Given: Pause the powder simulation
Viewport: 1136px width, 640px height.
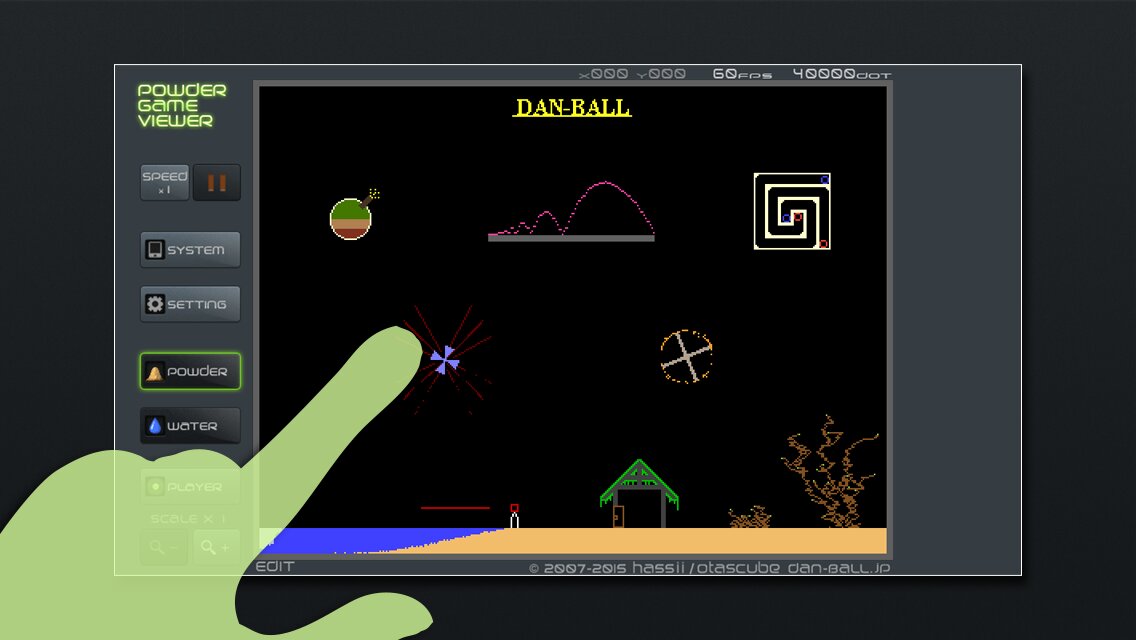Looking at the screenshot, I should point(217,183).
